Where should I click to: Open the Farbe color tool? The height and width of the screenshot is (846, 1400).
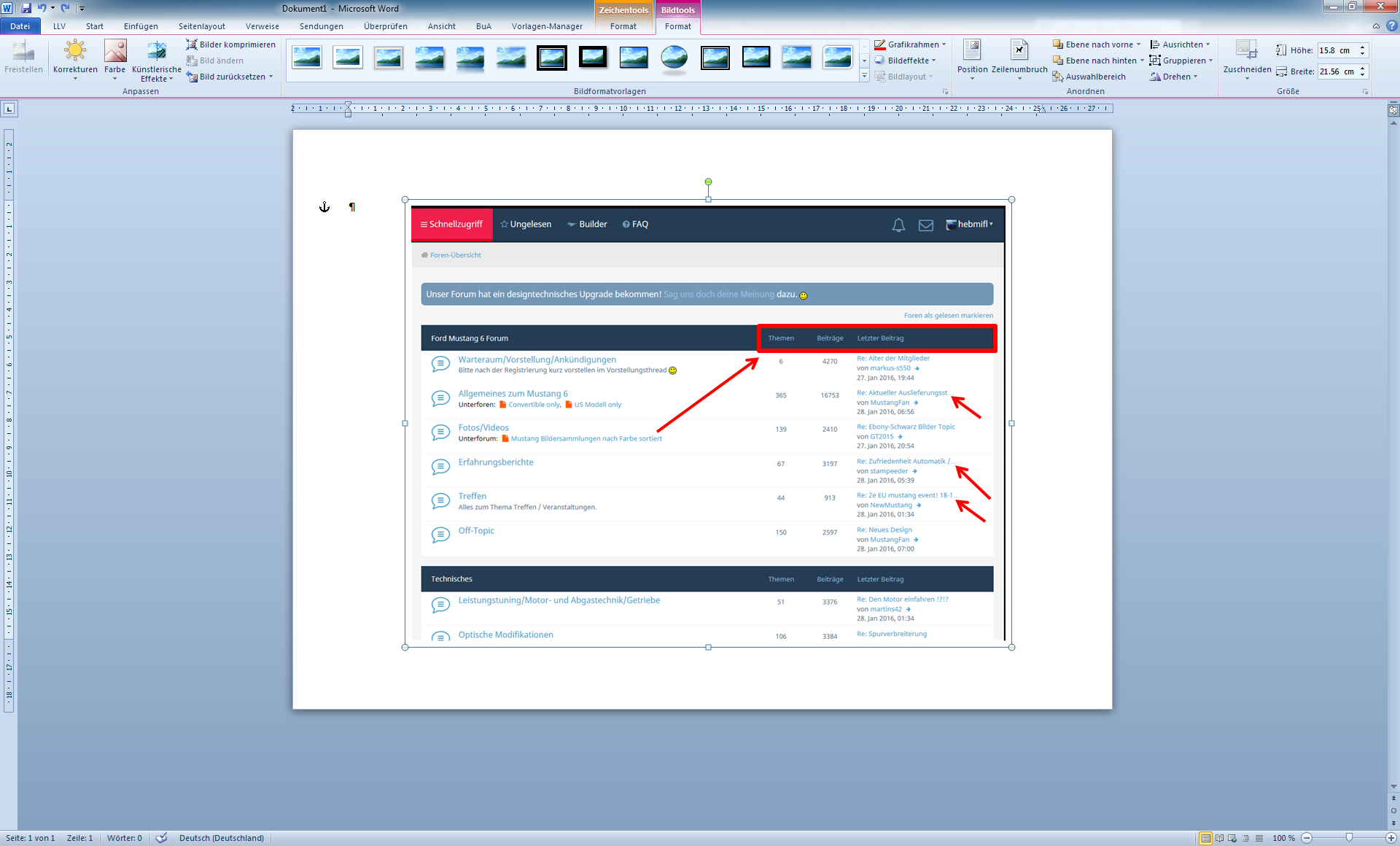114,59
